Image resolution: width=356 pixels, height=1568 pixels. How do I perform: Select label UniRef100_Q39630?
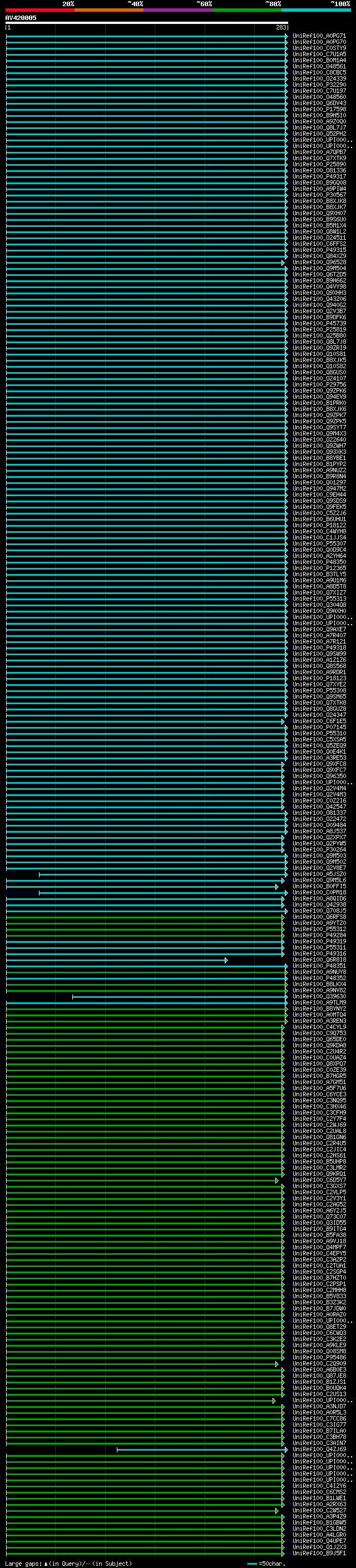tap(319, 996)
